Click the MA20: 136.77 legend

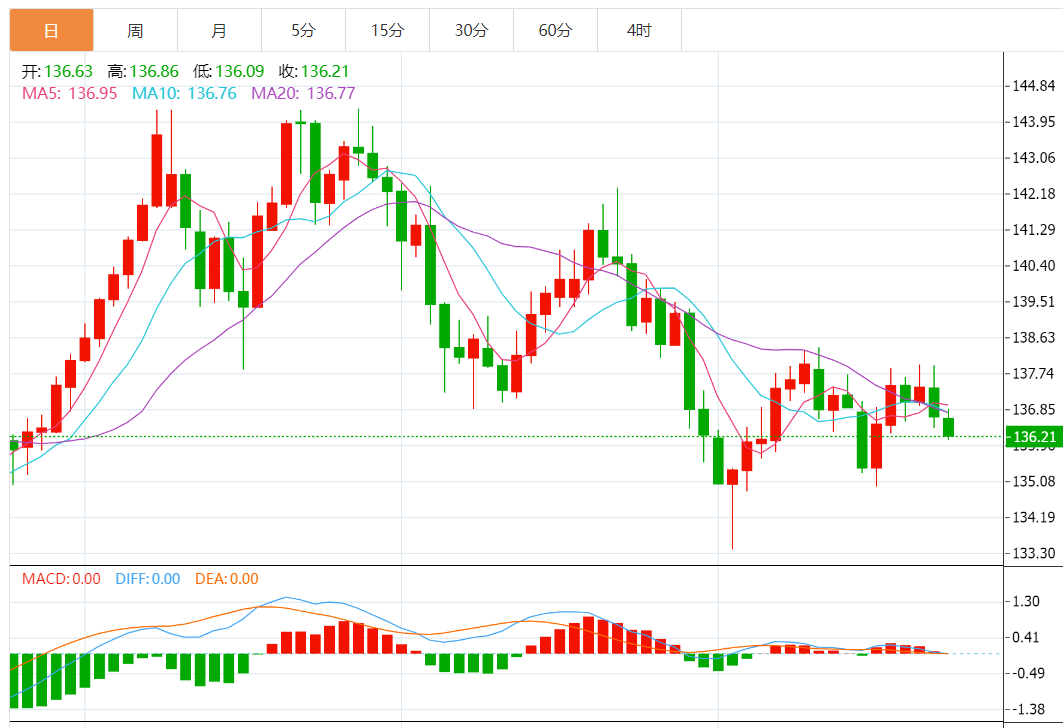point(303,93)
